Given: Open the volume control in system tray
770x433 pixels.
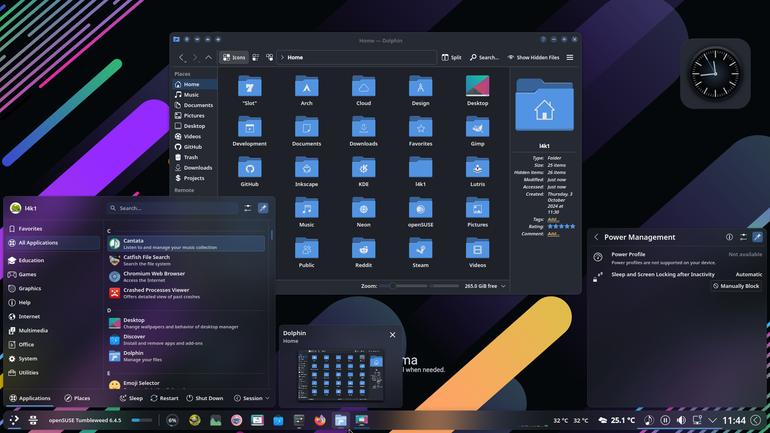Looking at the screenshot, I should (x=681, y=420).
